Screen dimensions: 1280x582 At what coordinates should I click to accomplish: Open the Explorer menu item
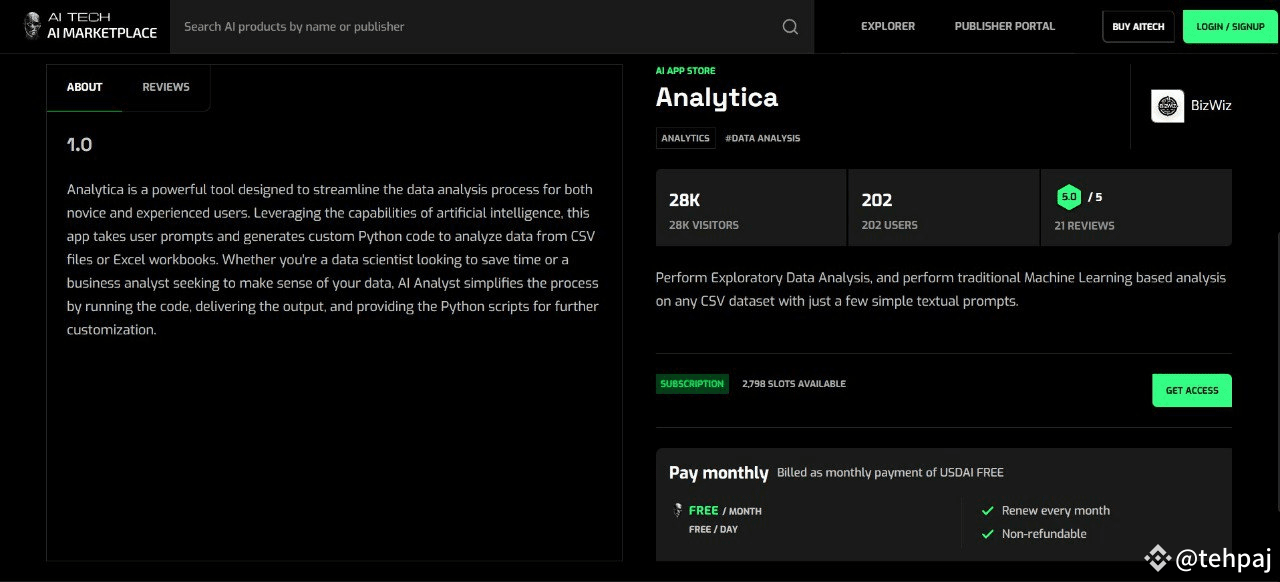[888, 27]
